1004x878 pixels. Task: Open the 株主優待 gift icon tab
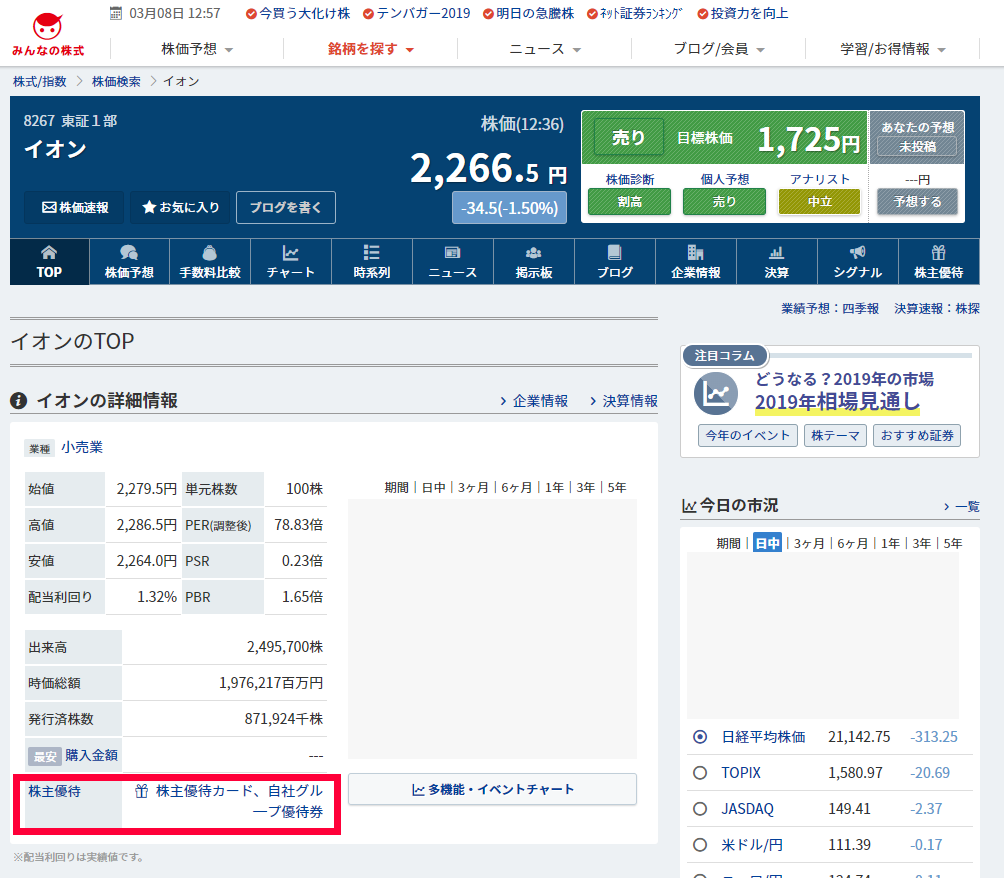[x=938, y=262]
